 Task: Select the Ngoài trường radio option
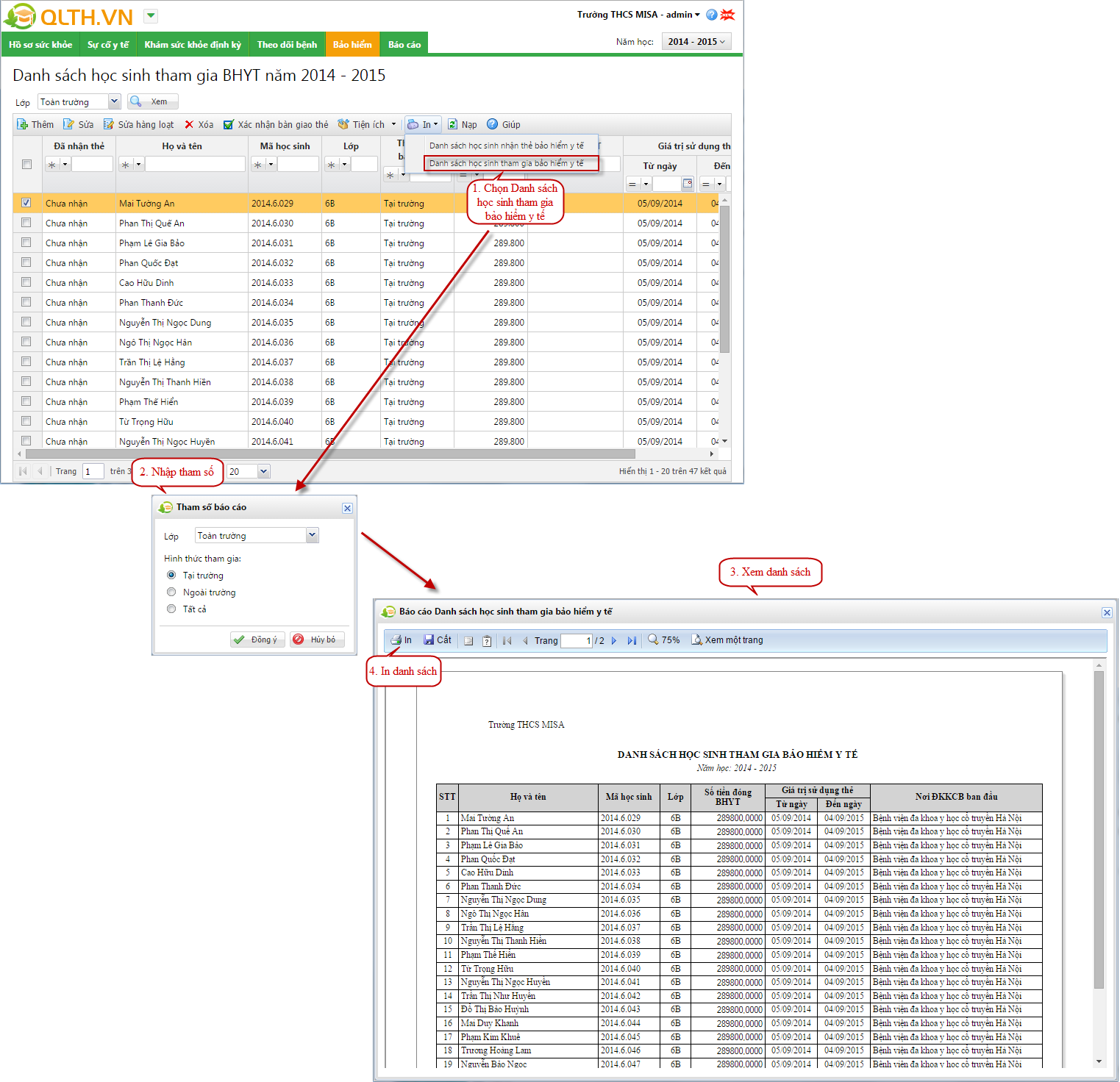click(x=171, y=592)
